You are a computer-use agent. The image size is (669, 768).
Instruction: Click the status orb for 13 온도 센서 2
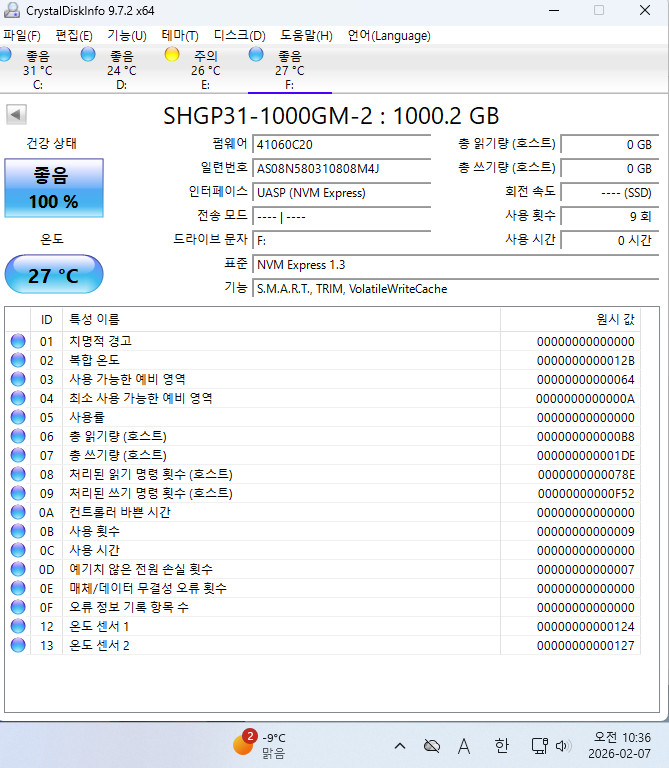(x=18, y=645)
